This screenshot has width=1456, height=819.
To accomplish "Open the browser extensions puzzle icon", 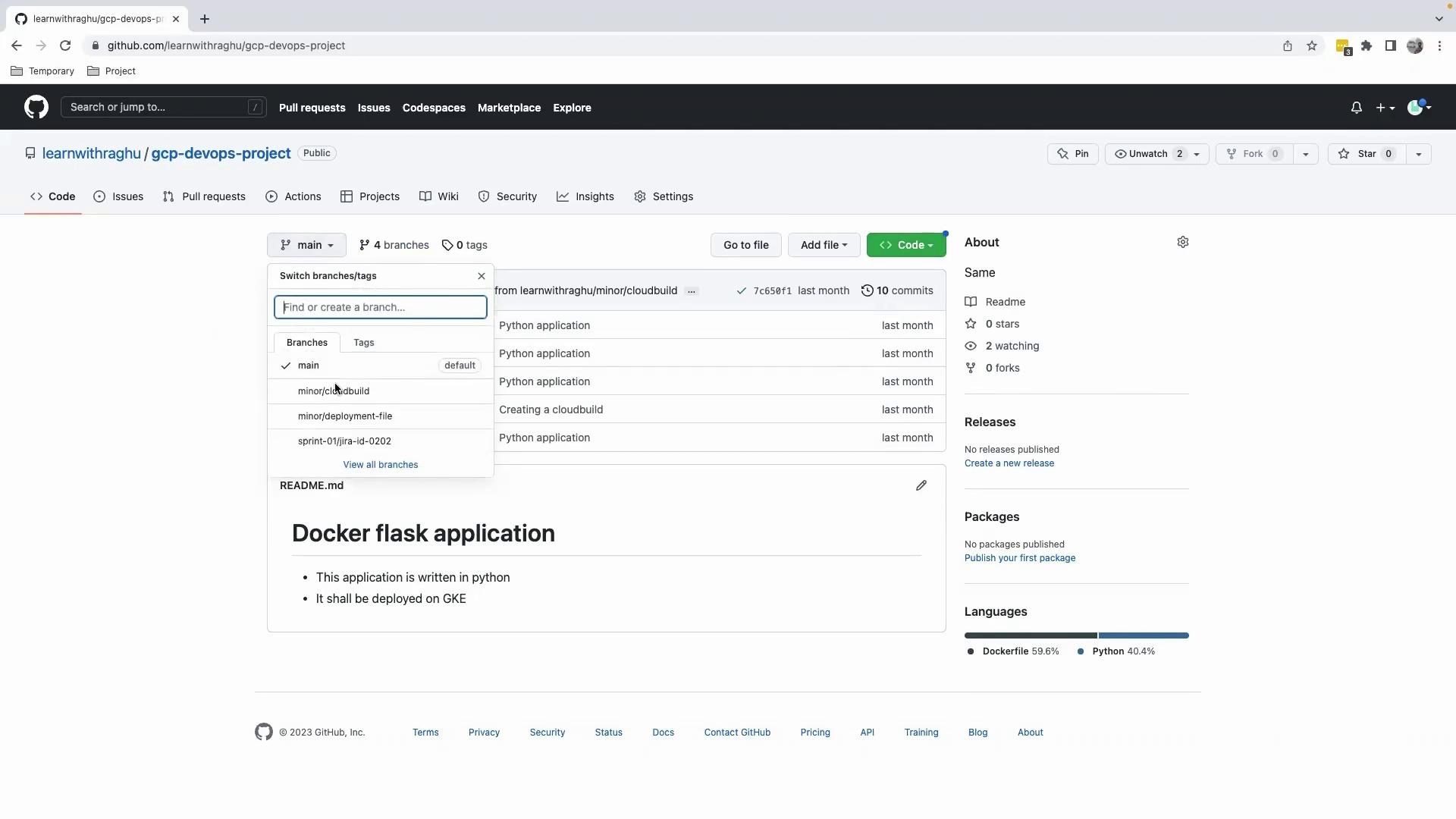I will (1366, 45).
